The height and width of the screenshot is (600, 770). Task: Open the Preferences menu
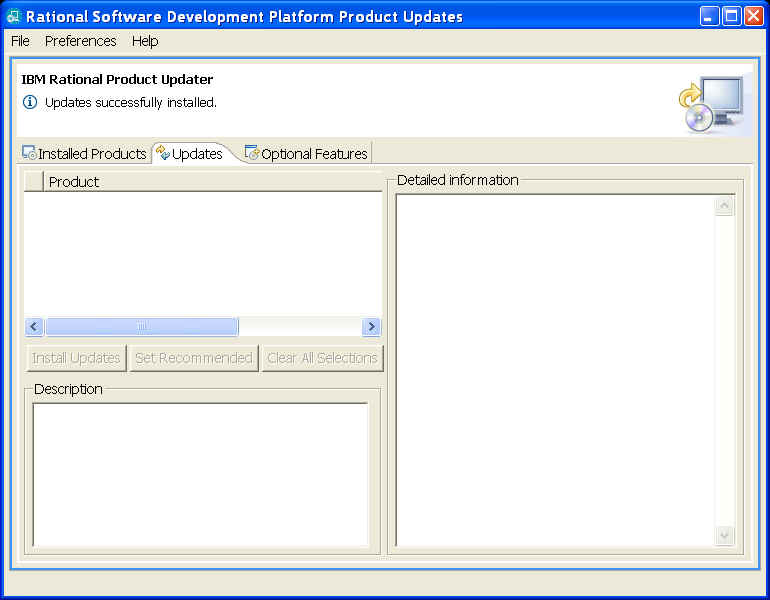[x=81, y=41]
